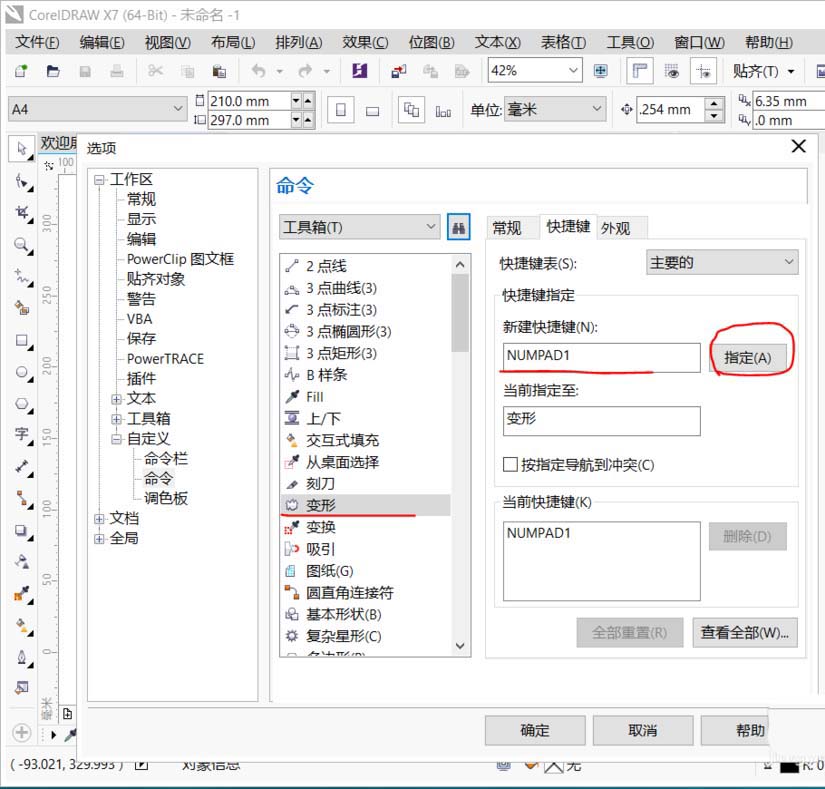Click the page width 210.0 mm field

click(249, 100)
